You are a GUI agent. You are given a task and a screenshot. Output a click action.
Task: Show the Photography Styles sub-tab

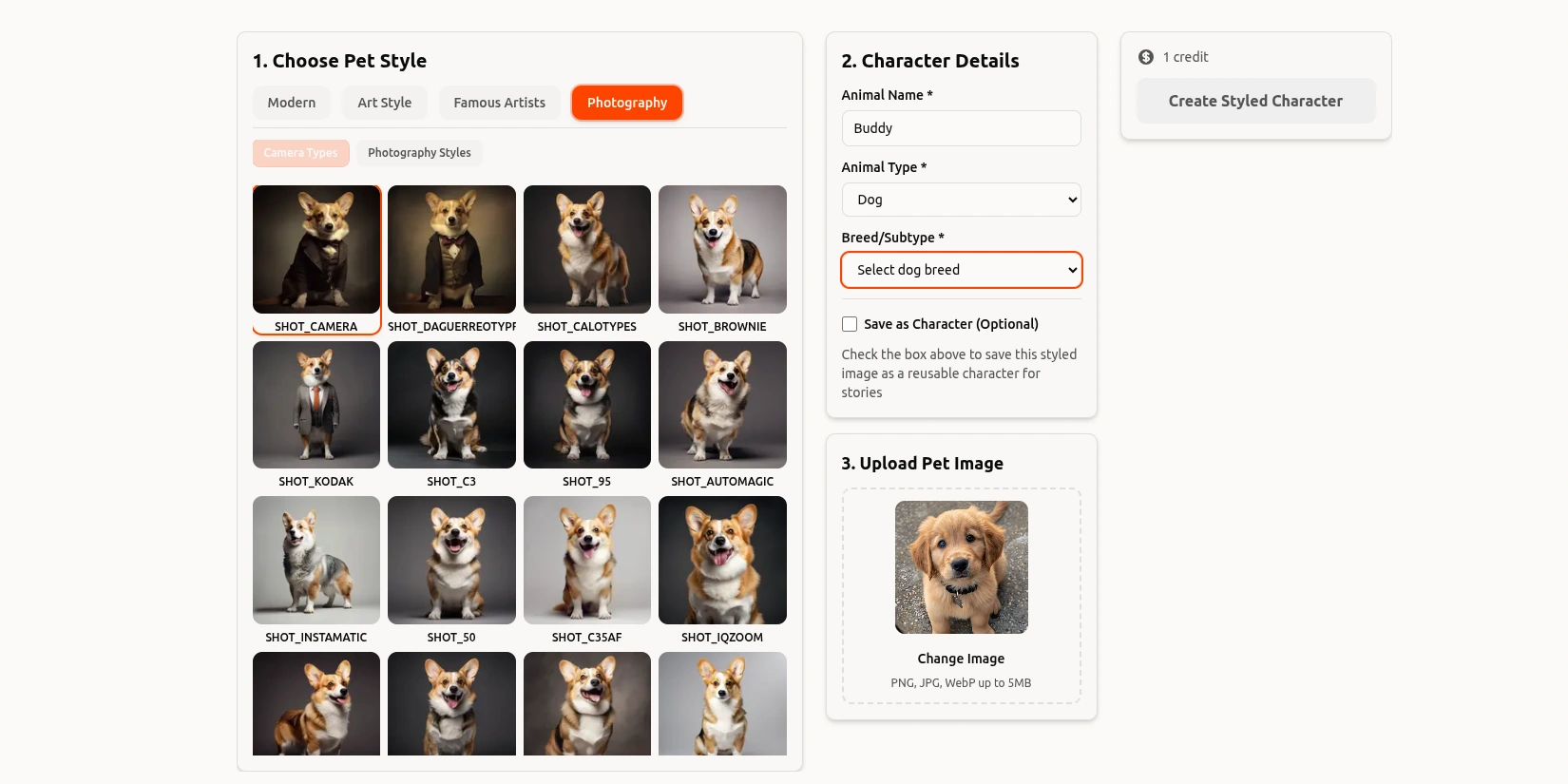(x=419, y=153)
